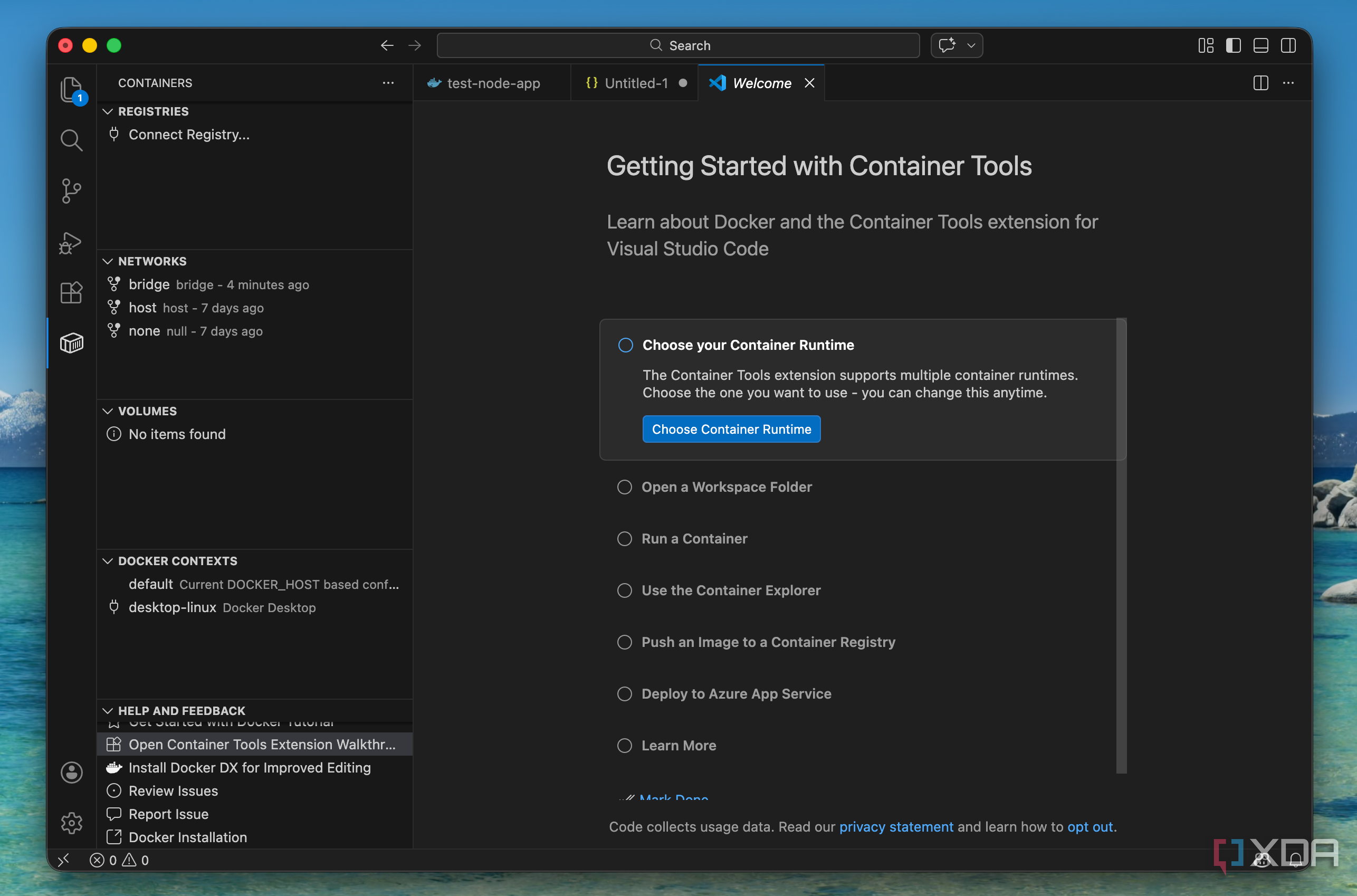The height and width of the screenshot is (896, 1357).
Task: Switch to the Untitled-1 tab
Action: pyautogui.click(x=634, y=83)
